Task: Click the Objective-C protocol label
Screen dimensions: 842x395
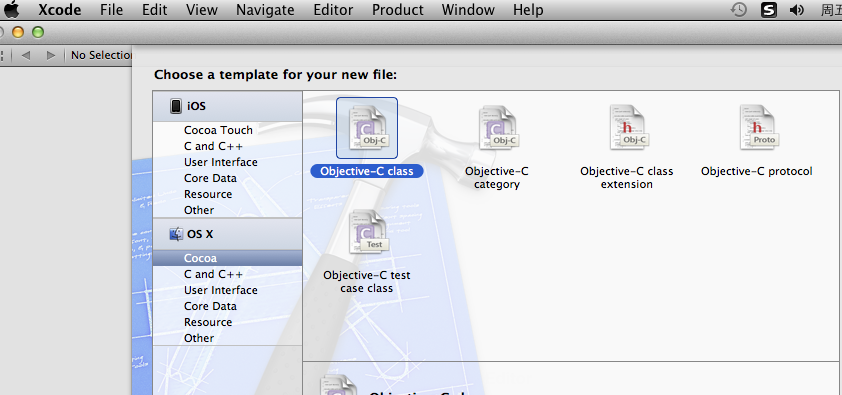Action: click(x=757, y=171)
